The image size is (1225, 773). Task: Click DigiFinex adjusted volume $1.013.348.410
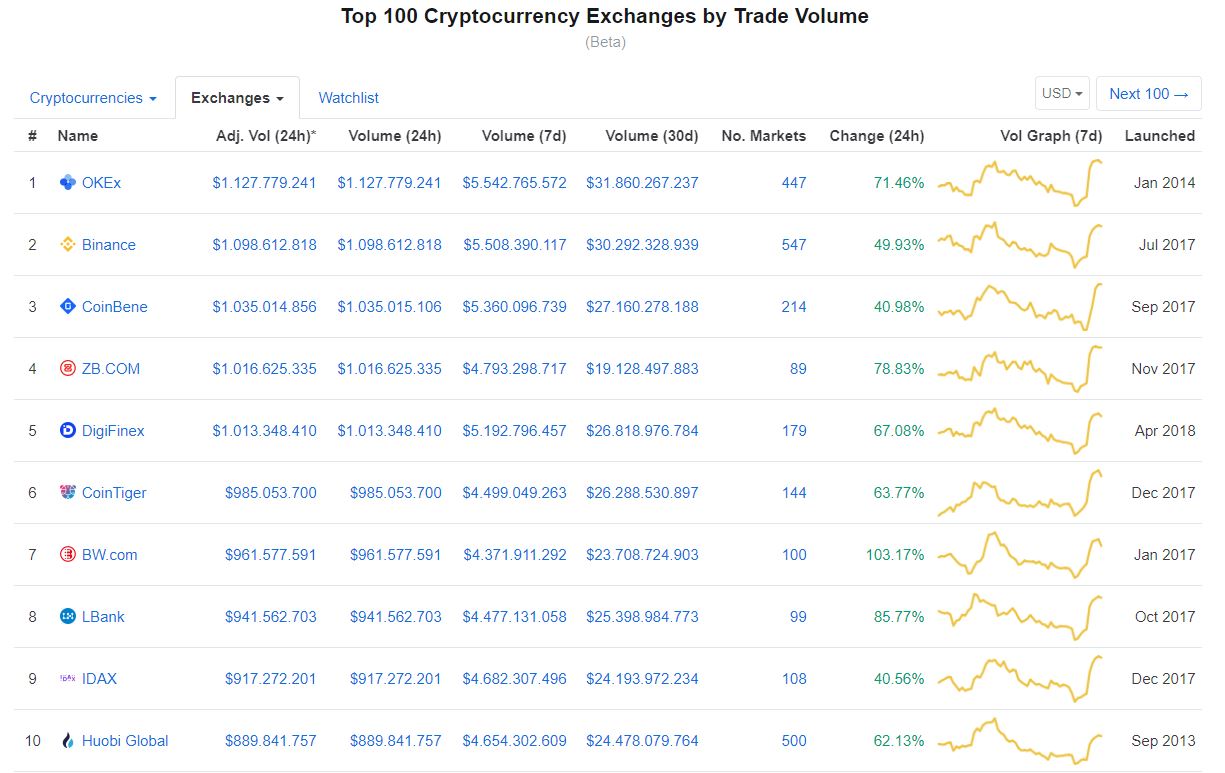tap(264, 431)
